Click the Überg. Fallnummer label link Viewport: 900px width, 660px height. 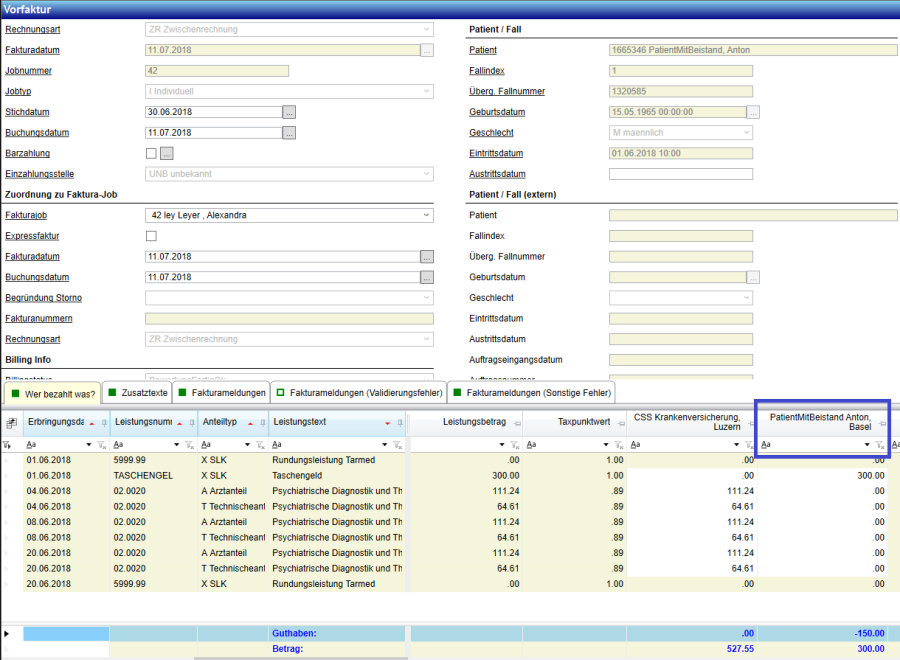pyautogui.click(x=507, y=91)
